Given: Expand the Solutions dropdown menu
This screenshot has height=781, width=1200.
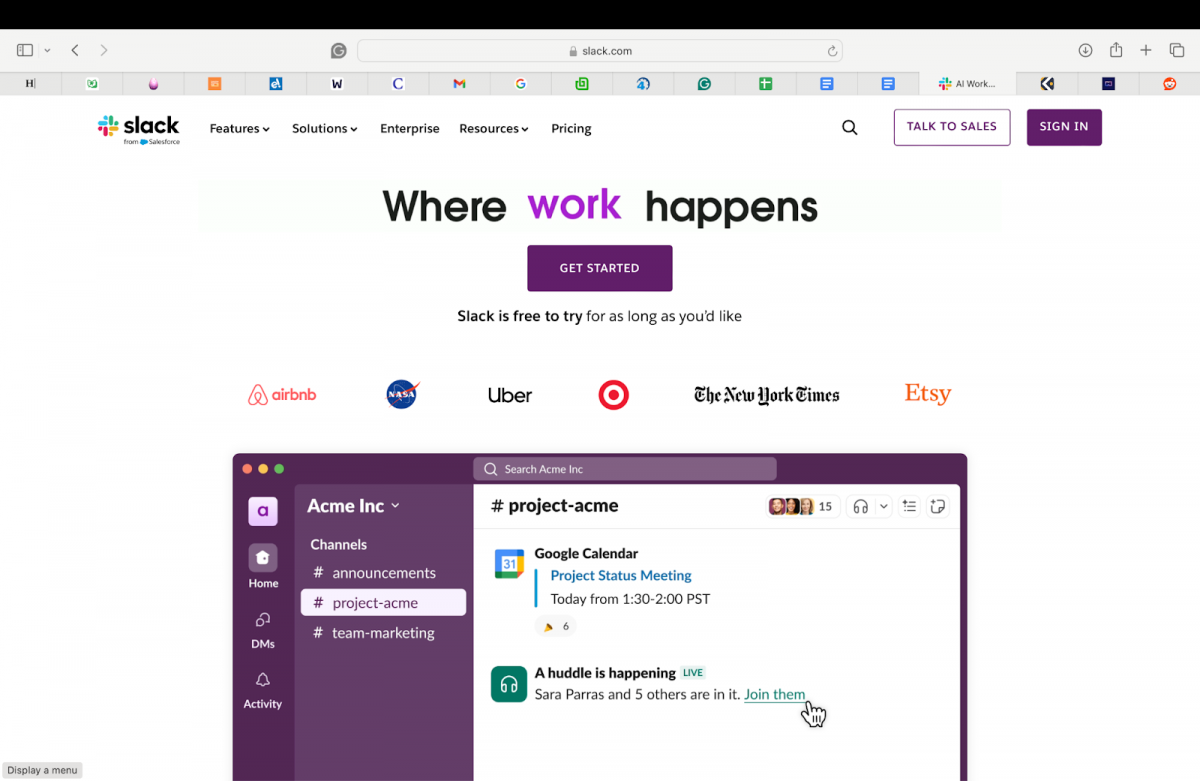Looking at the screenshot, I should click(325, 128).
